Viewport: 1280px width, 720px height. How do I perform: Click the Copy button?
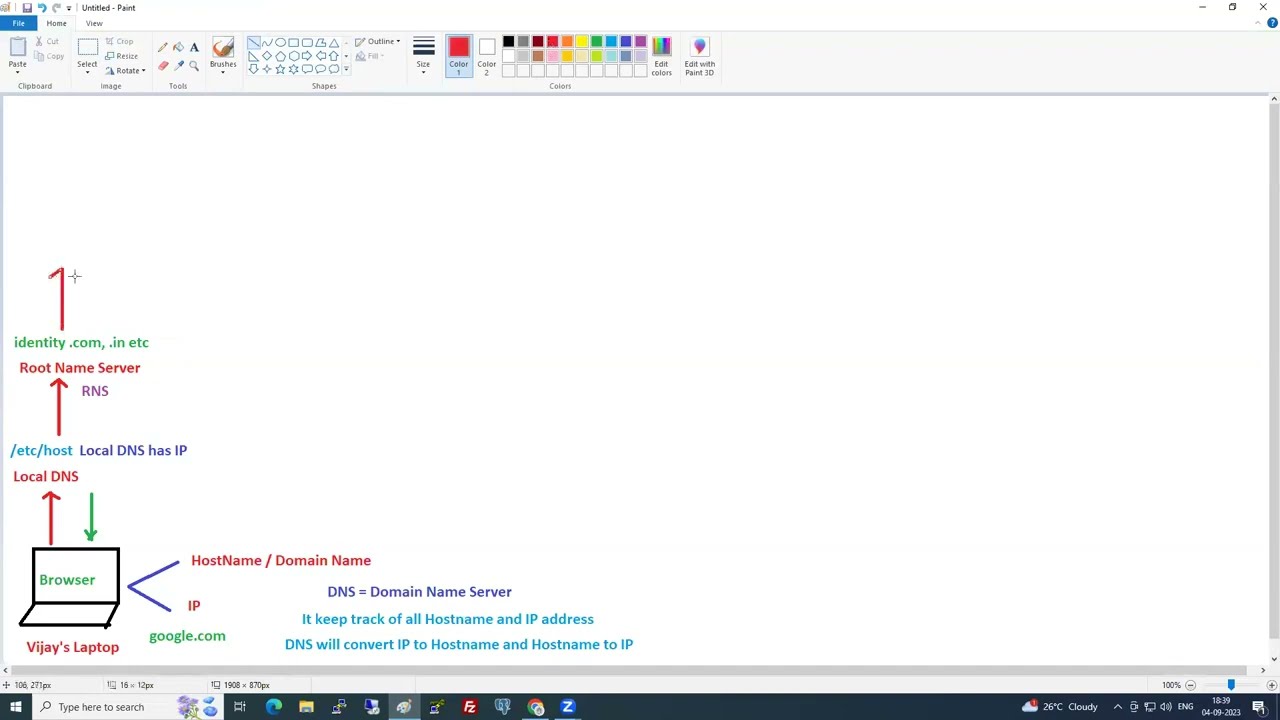[x=49, y=56]
